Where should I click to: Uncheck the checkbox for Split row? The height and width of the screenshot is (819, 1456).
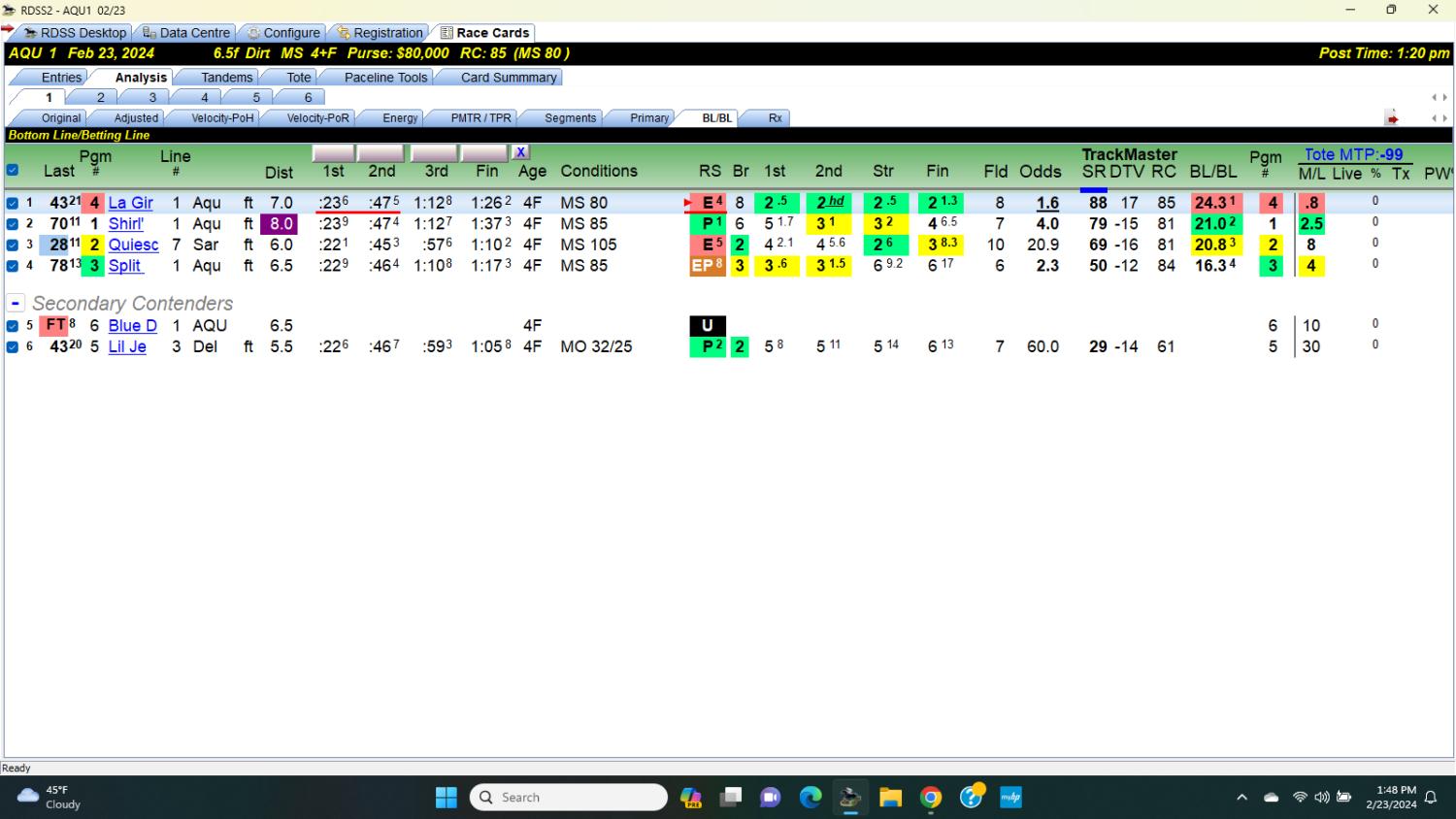tap(13, 266)
